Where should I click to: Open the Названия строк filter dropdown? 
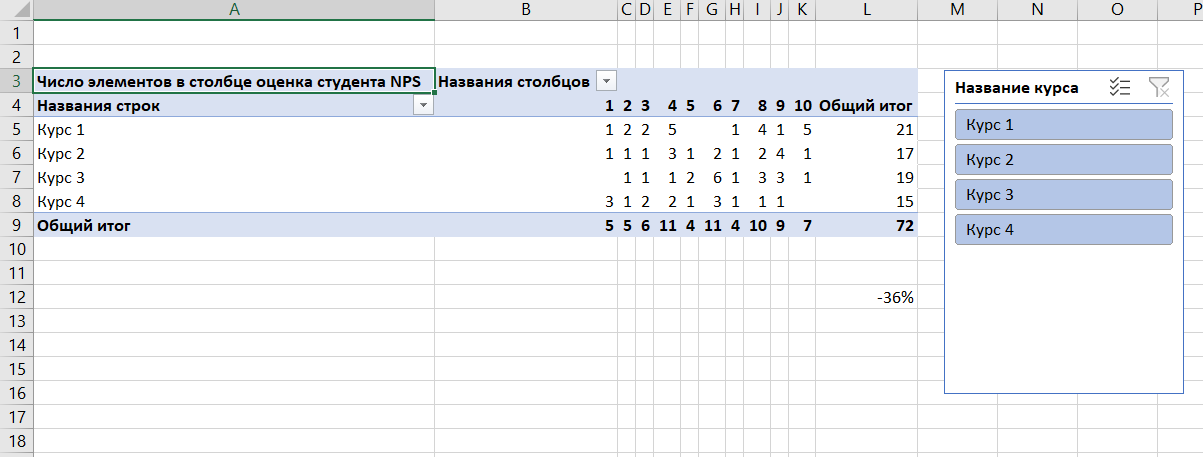tap(424, 105)
